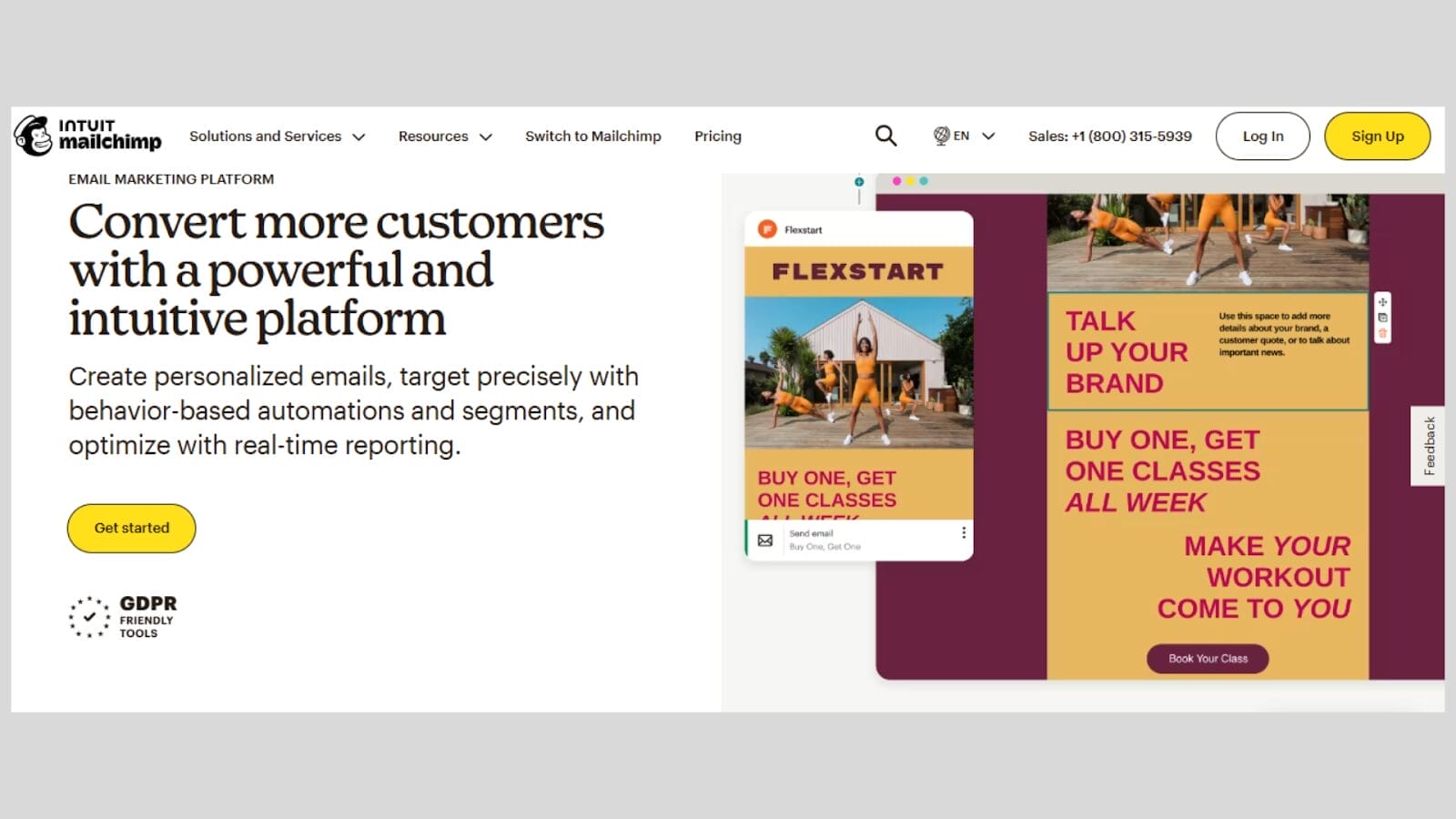The width and height of the screenshot is (1456, 819).
Task: Click the 'Create personalized emails' paragraph
Action: (x=354, y=410)
